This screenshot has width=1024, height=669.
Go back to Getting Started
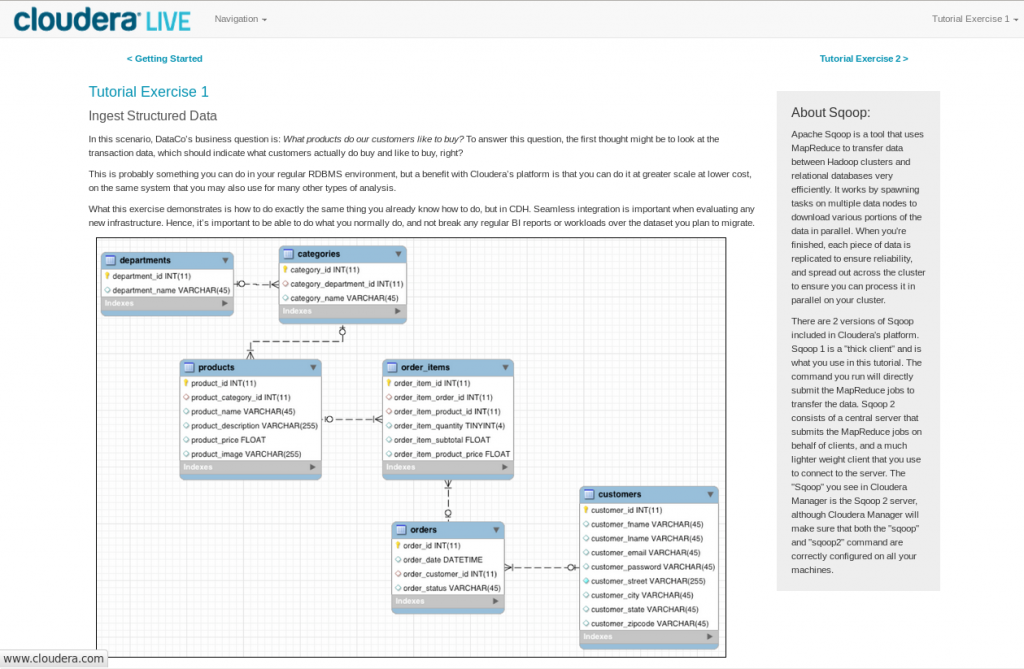[165, 59]
